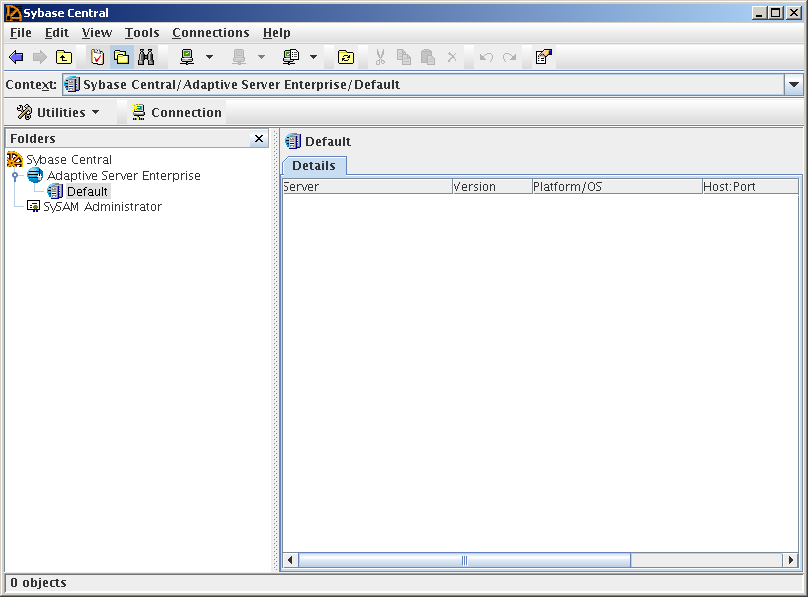Open the Connections menu
Viewport: 808px width, 597px height.
[211, 33]
